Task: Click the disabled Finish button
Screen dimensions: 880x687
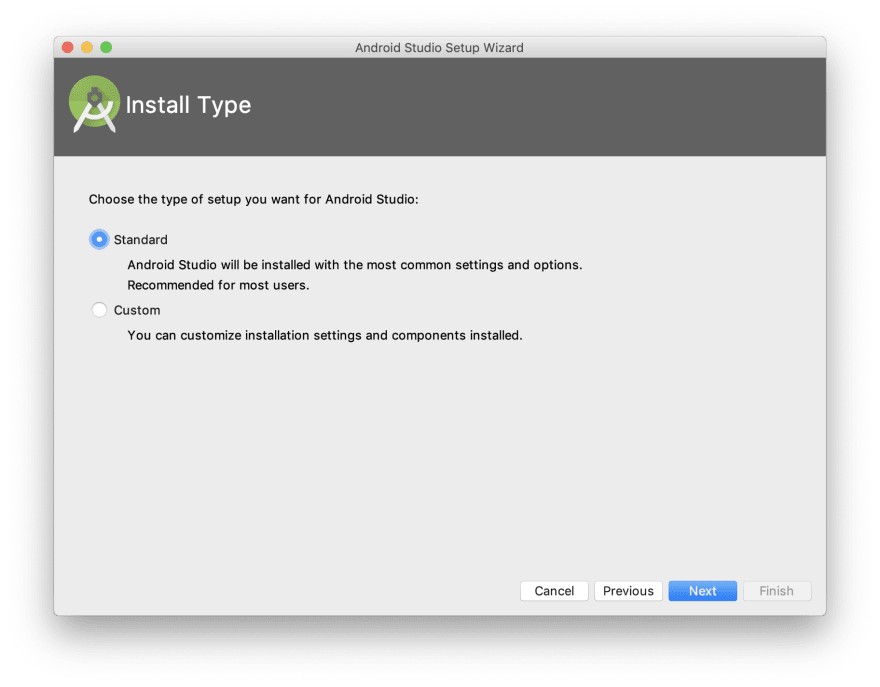Action: (777, 590)
